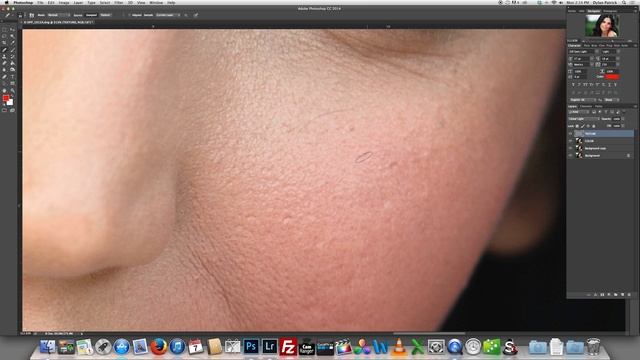Open Clone Source panel from options bar
This screenshot has width=640, height=360.
coord(31,15)
